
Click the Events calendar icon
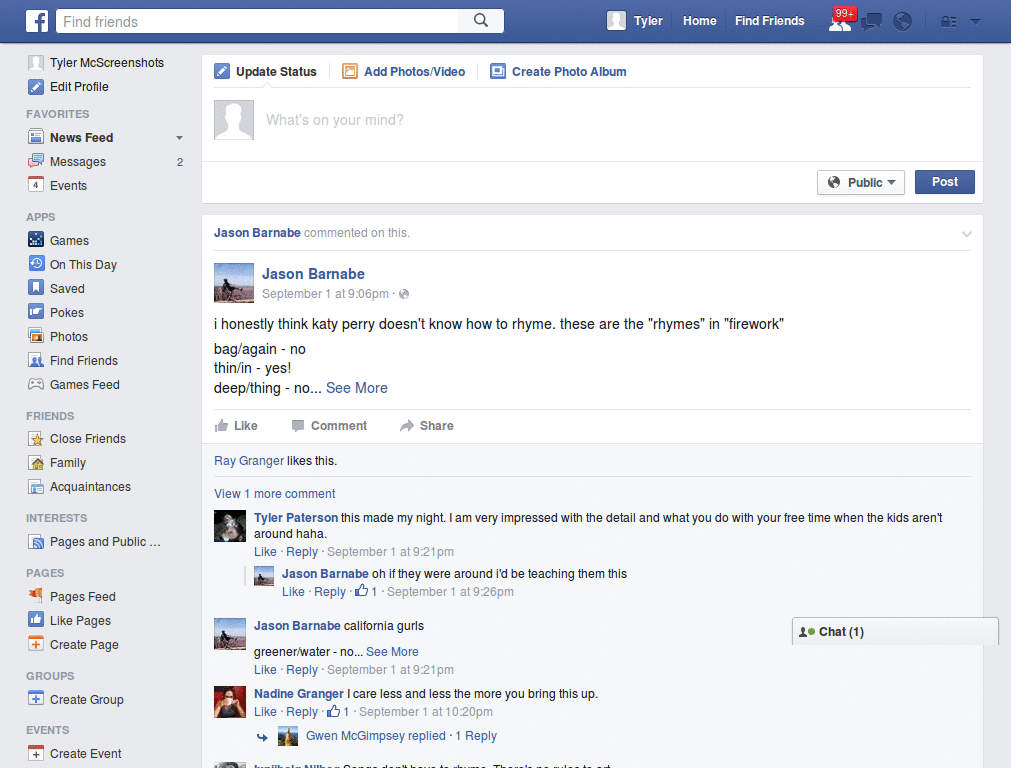pyautogui.click(x=36, y=185)
